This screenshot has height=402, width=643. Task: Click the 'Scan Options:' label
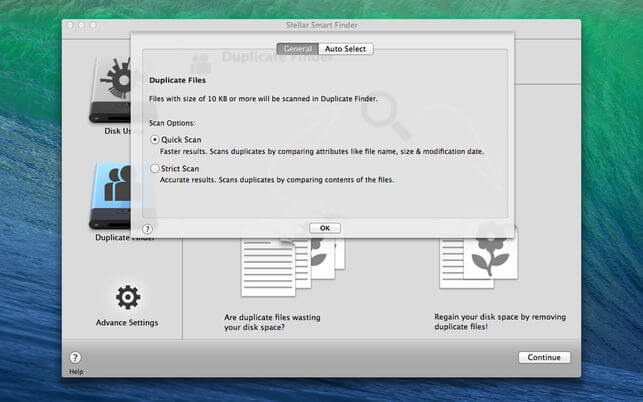(172, 123)
